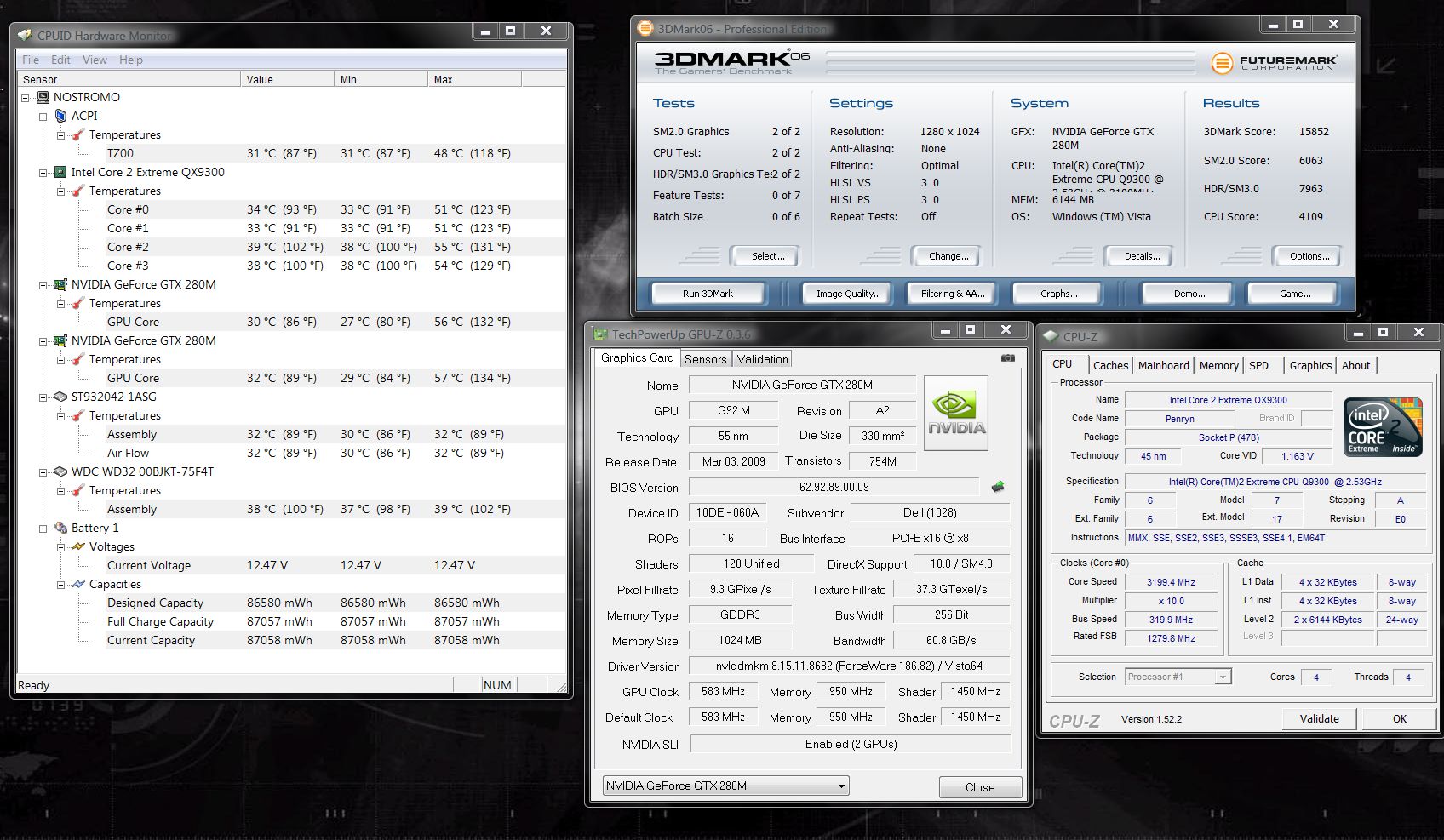Screen dimensions: 1444x840
Task: Click the Futuremark logo in 3DMark06
Action: [x=1274, y=62]
